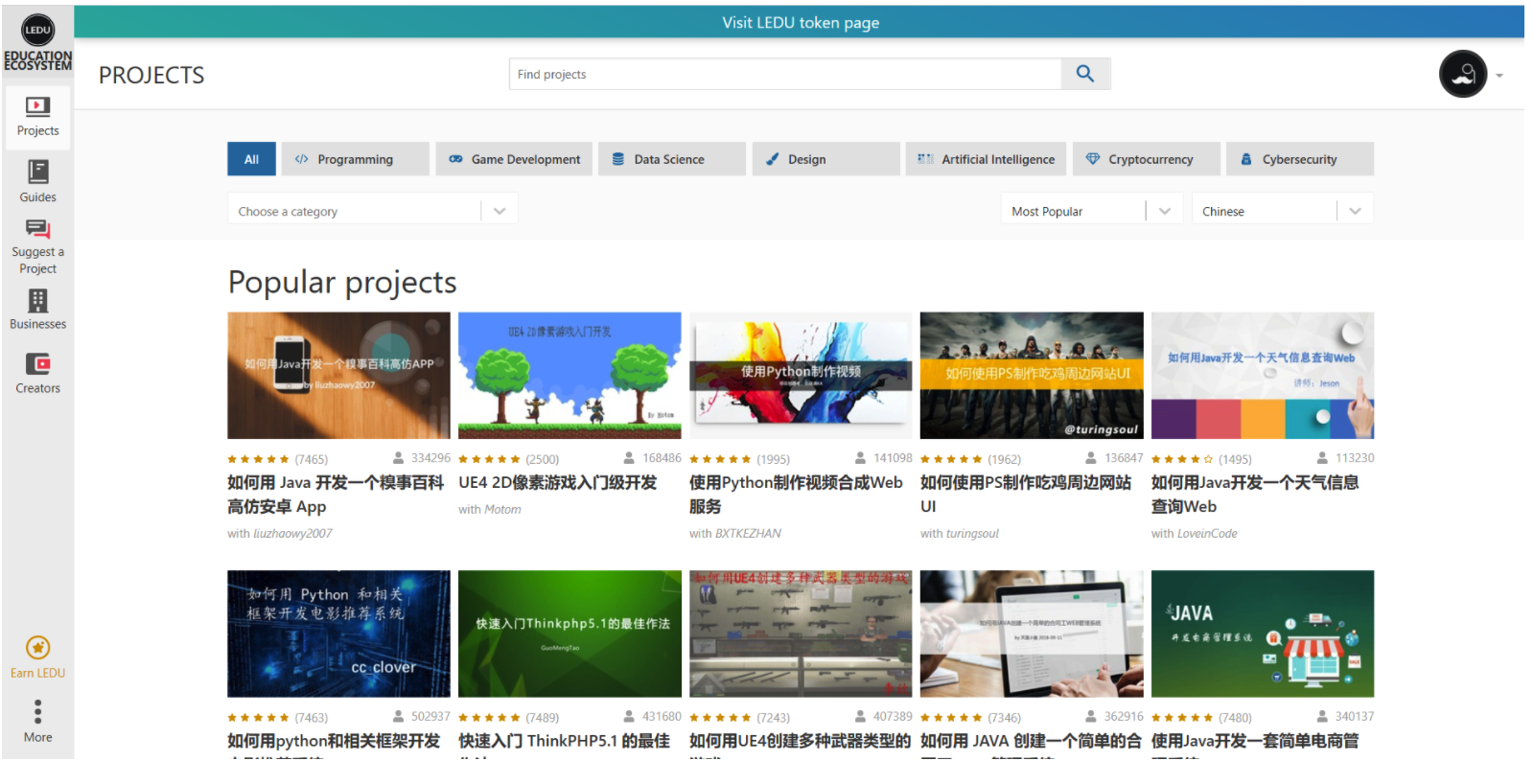
Task: Click title 使用Python制作视频合成Web服务
Action: 796,495
